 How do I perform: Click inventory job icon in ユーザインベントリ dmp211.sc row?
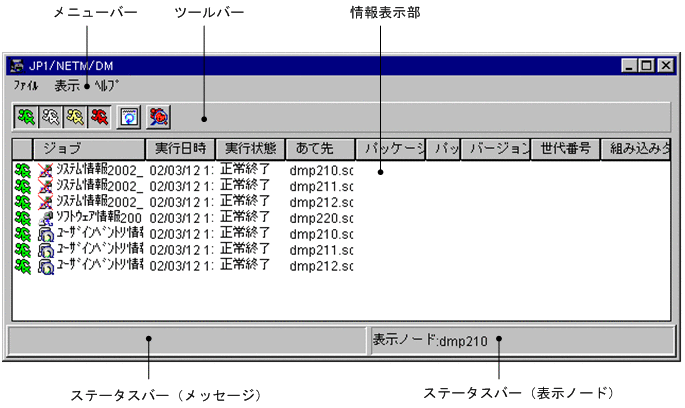[45, 250]
